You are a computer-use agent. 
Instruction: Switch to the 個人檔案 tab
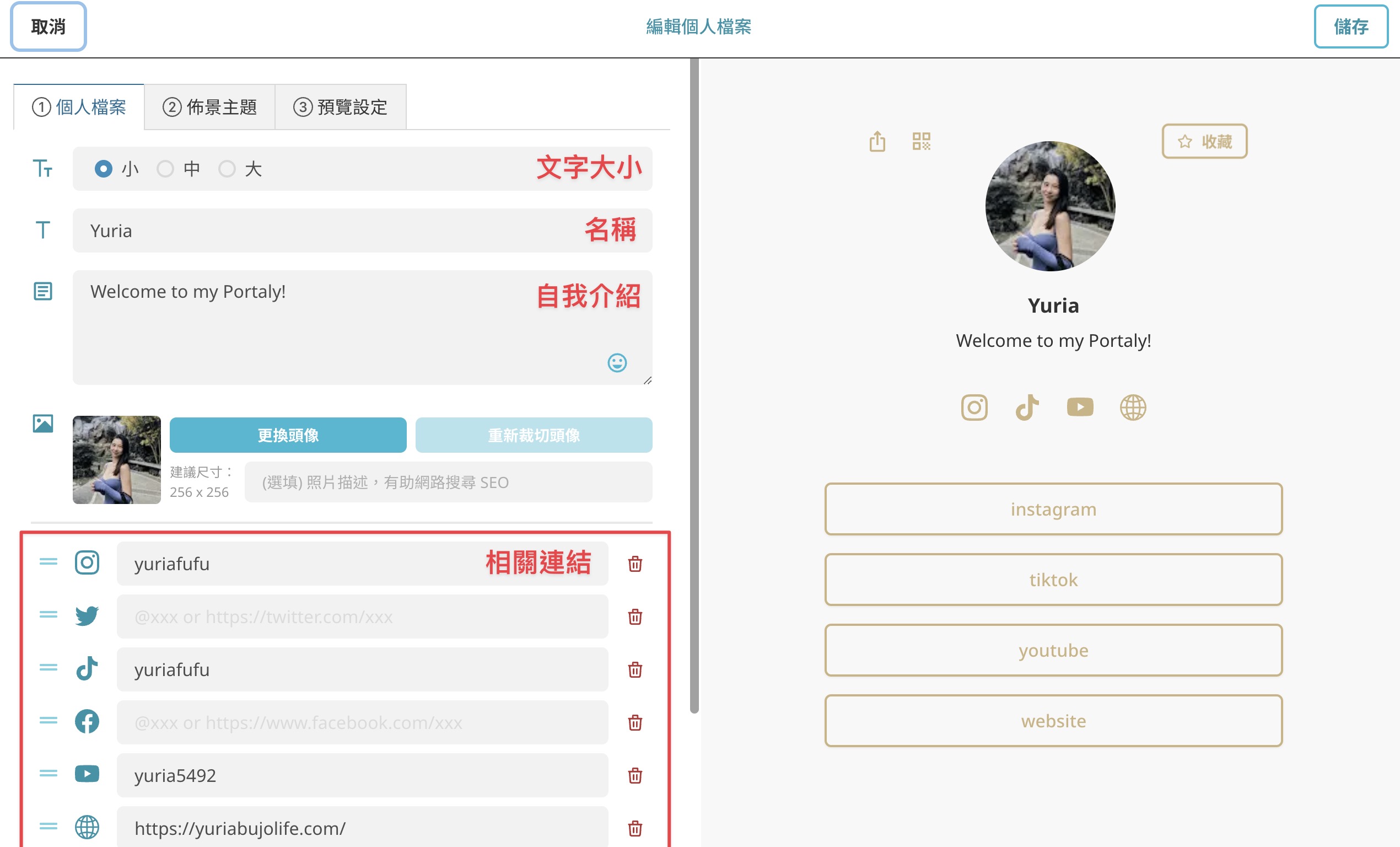[x=79, y=107]
